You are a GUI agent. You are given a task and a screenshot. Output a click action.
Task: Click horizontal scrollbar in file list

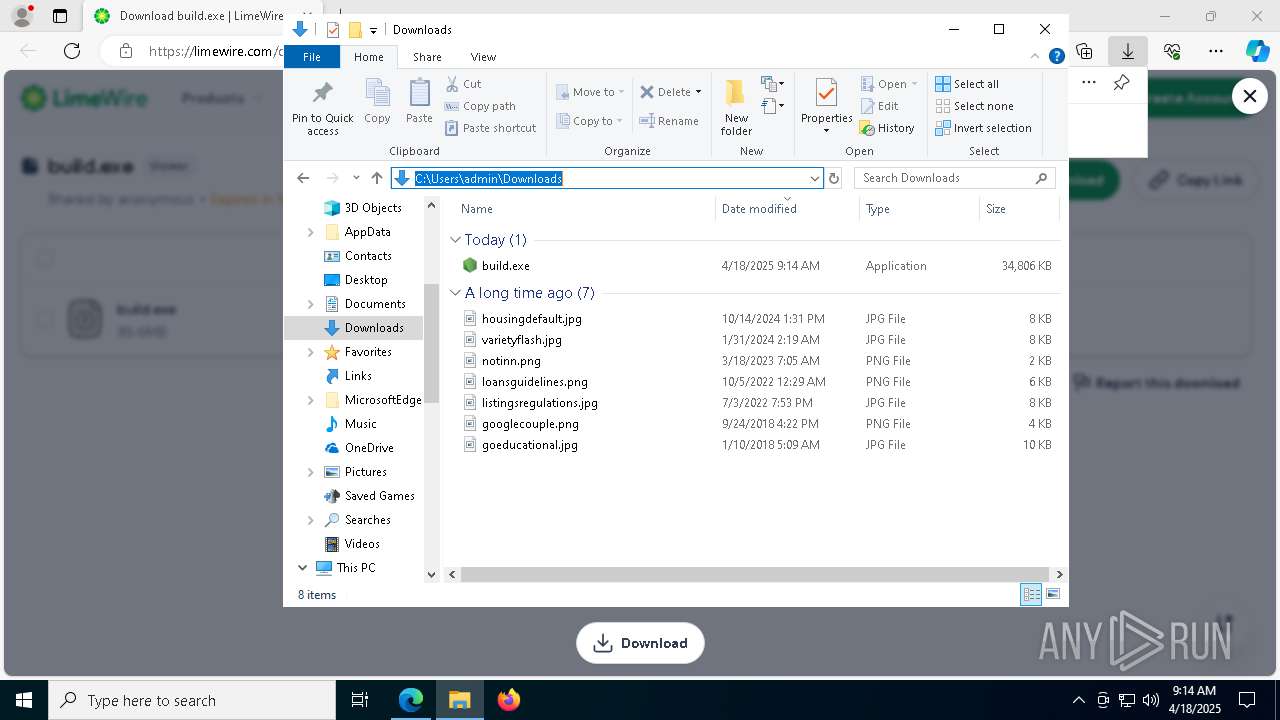(x=755, y=575)
